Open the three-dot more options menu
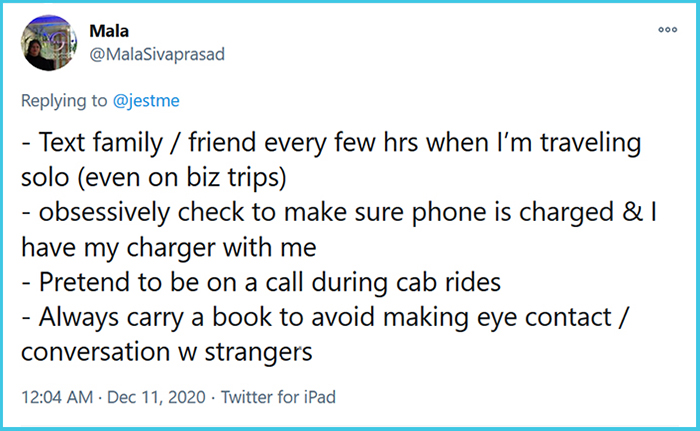Screen dimensions: 700x431 point(667,29)
